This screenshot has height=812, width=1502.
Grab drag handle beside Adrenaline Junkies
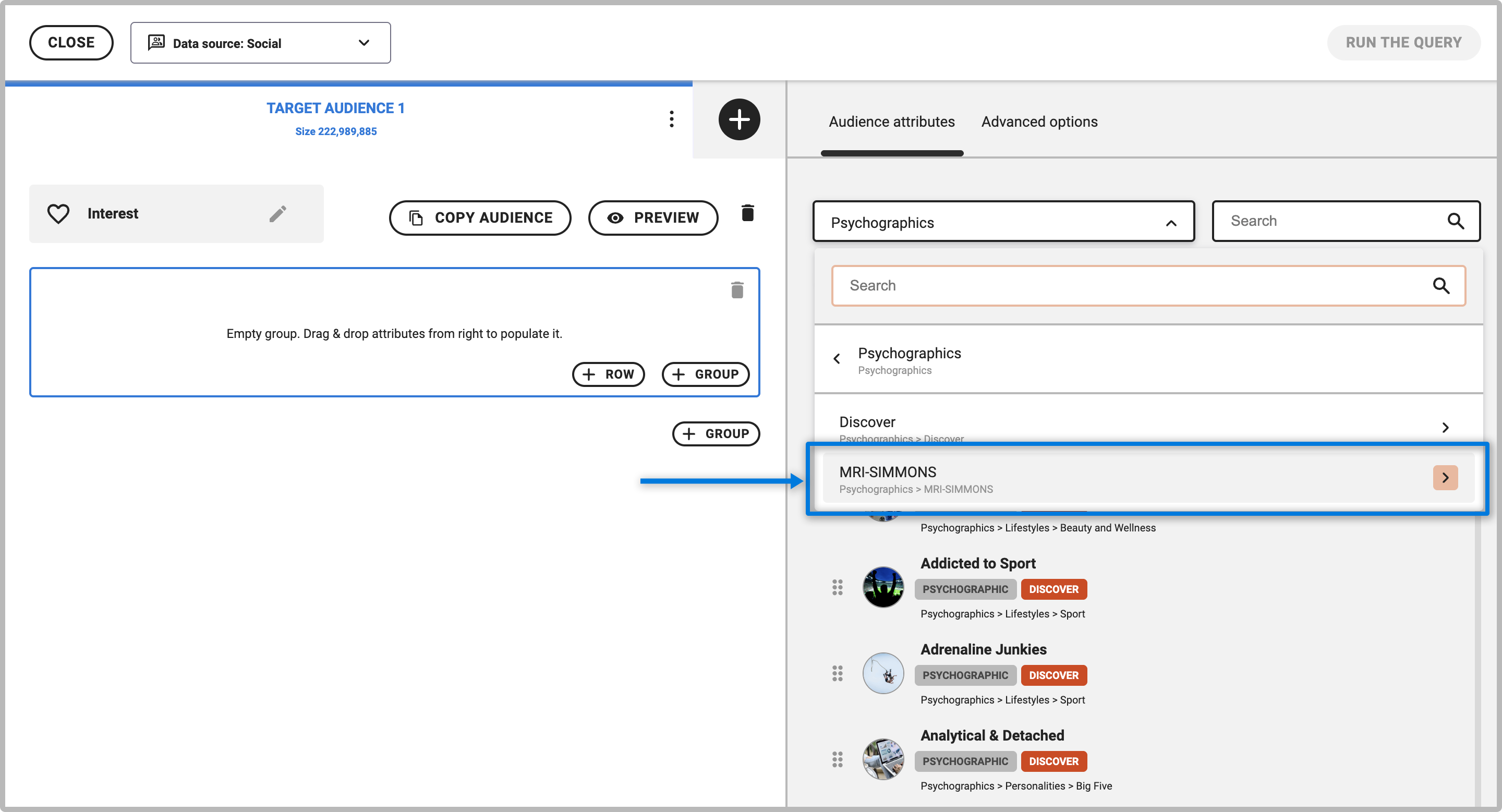[x=837, y=674]
